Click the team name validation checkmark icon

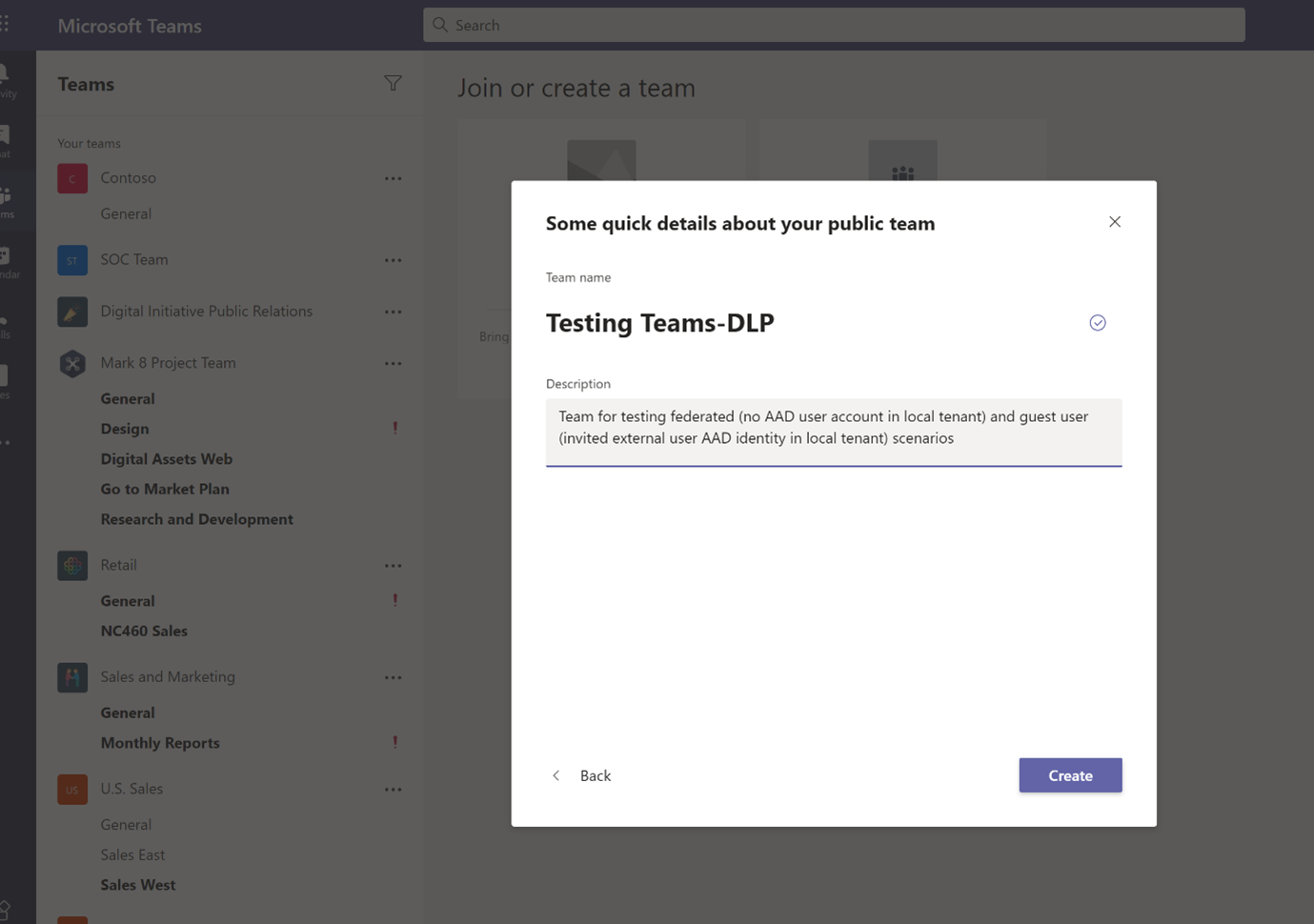pos(1098,323)
